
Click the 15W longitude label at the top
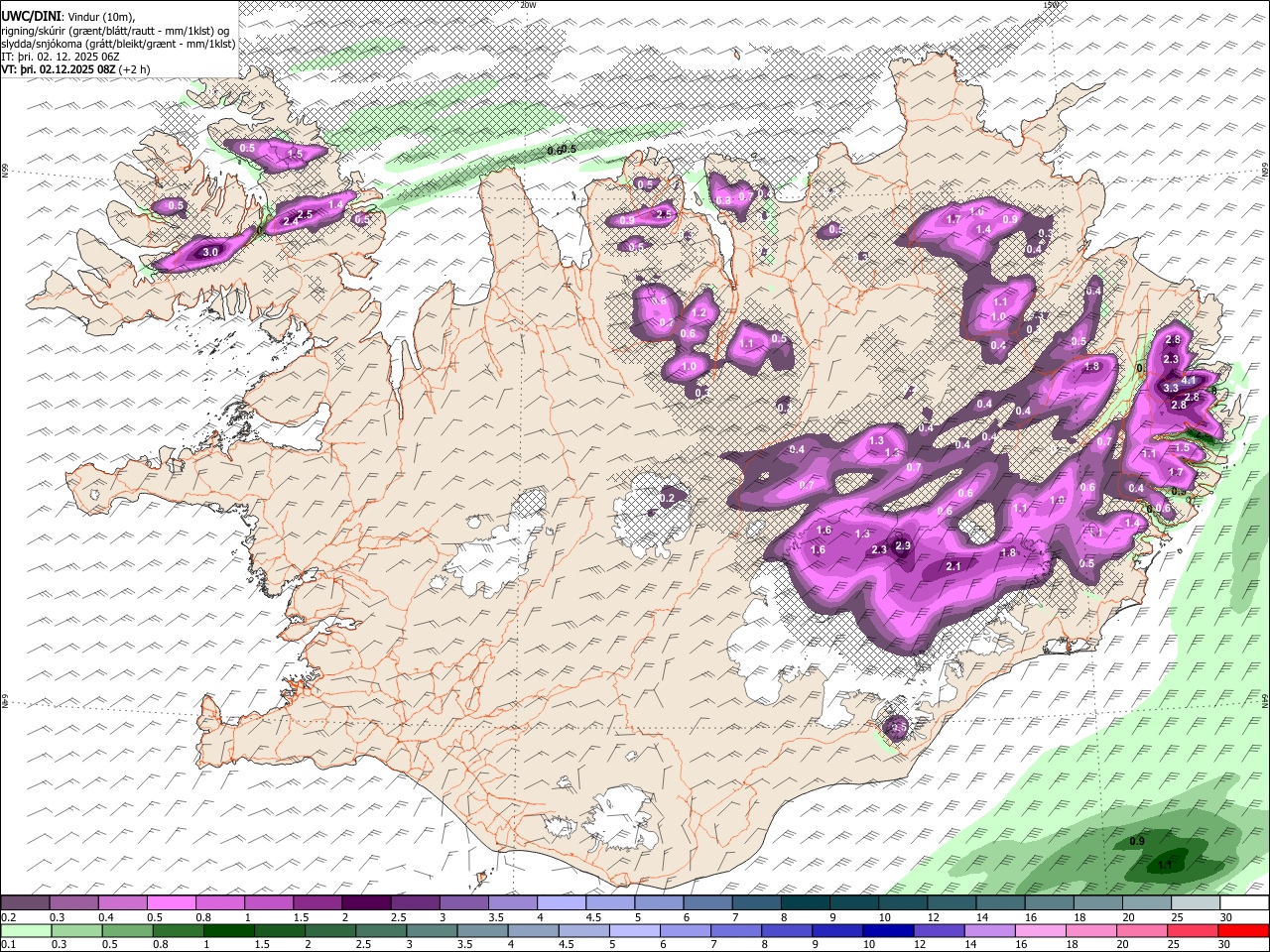coord(1051,5)
